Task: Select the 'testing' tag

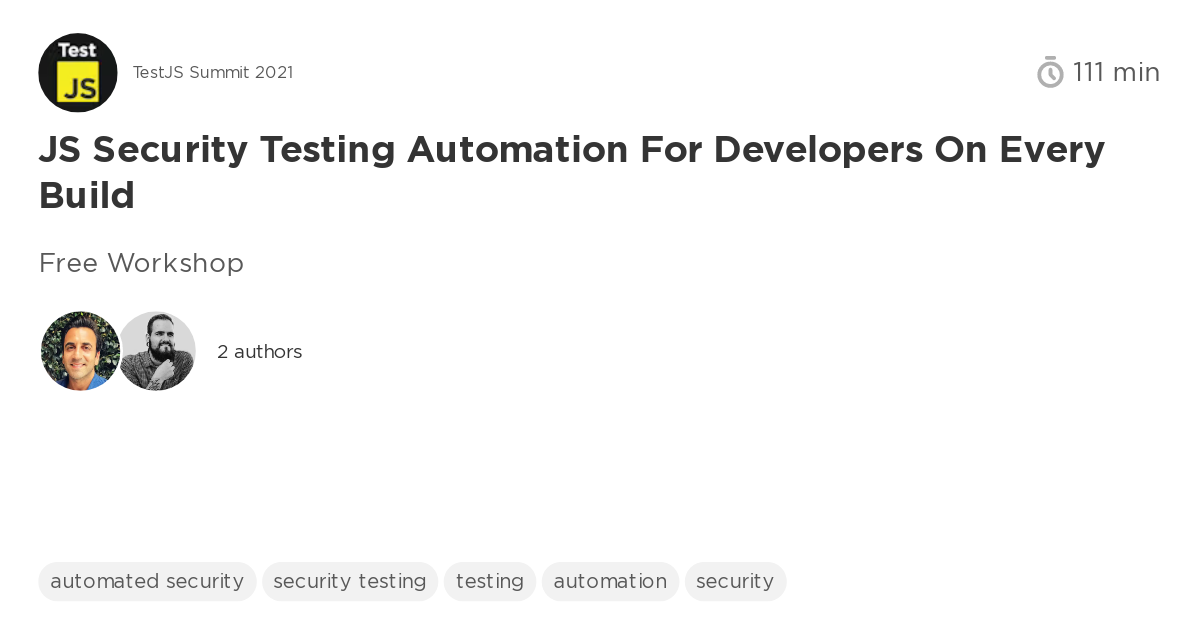Action: click(x=490, y=582)
